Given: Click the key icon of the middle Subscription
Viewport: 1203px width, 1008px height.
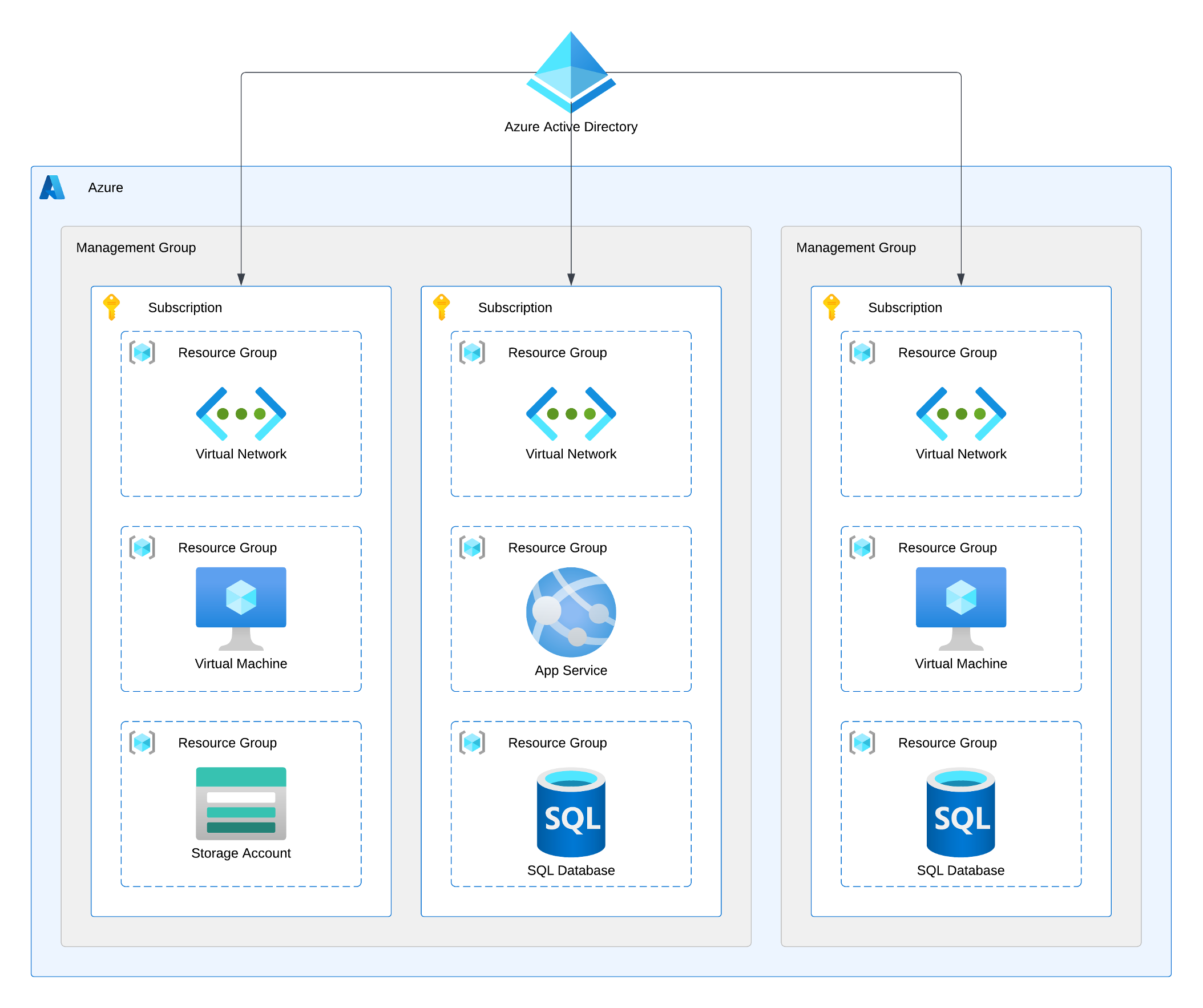Looking at the screenshot, I should click(442, 308).
